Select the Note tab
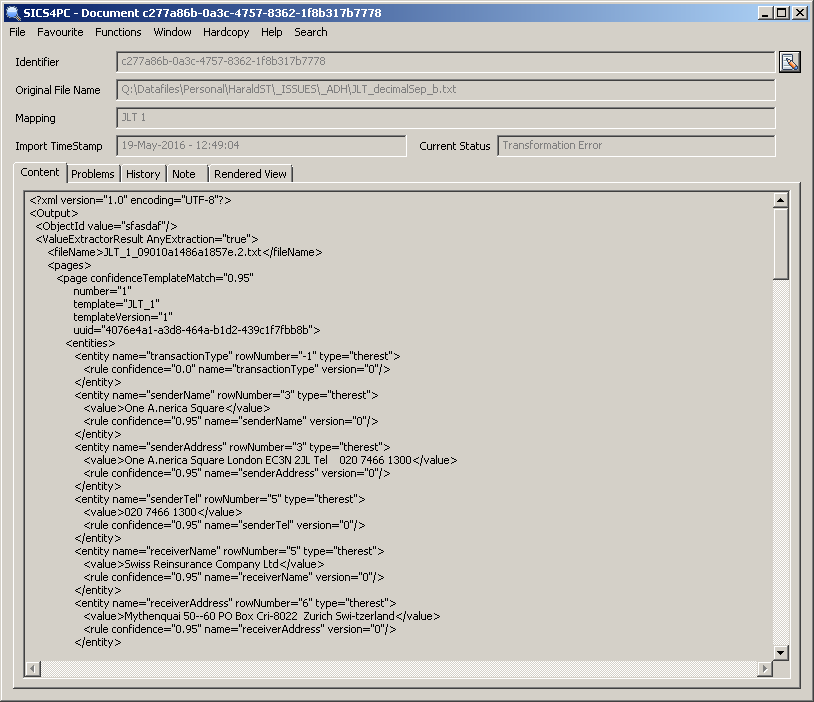The height and width of the screenshot is (702, 814). click(x=184, y=174)
